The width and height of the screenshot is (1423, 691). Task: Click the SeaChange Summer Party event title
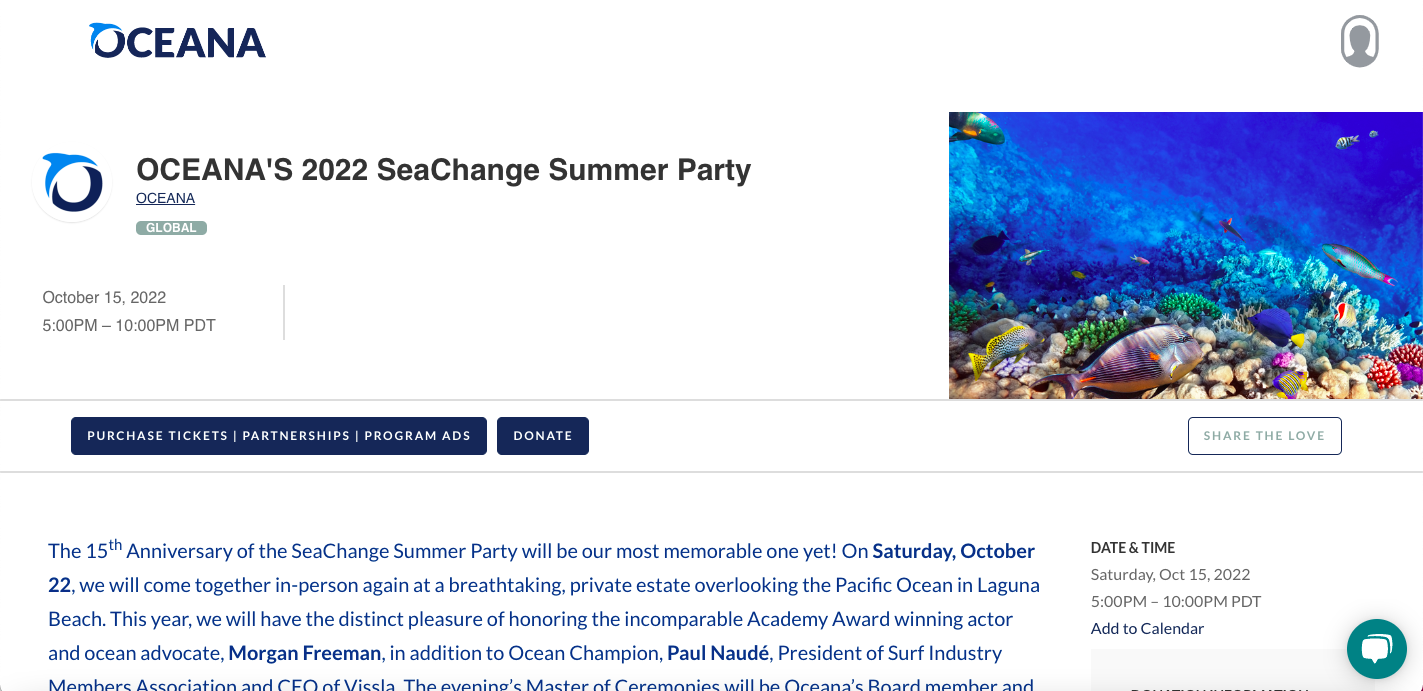pos(443,170)
